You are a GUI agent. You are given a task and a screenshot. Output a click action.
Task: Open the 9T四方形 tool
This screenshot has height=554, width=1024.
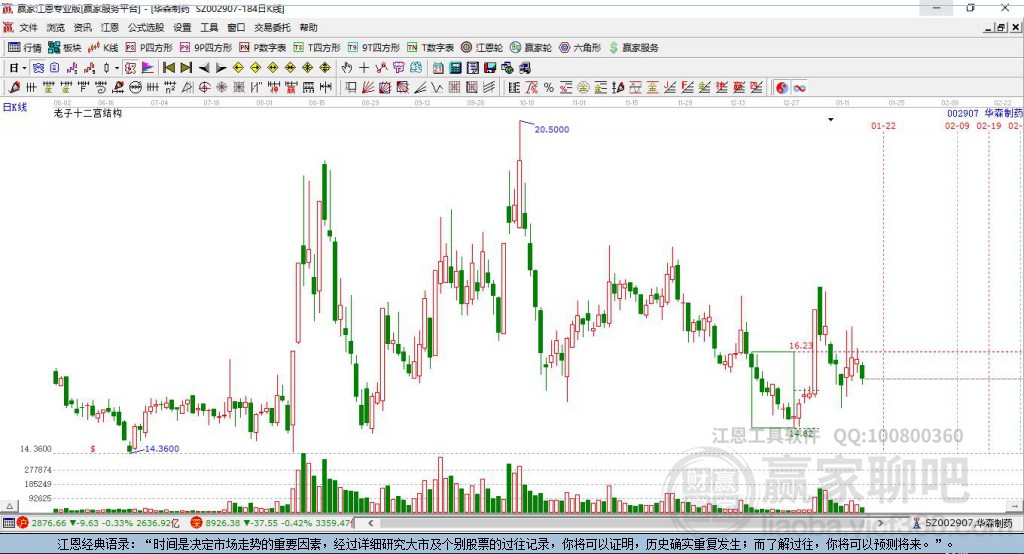click(x=374, y=48)
